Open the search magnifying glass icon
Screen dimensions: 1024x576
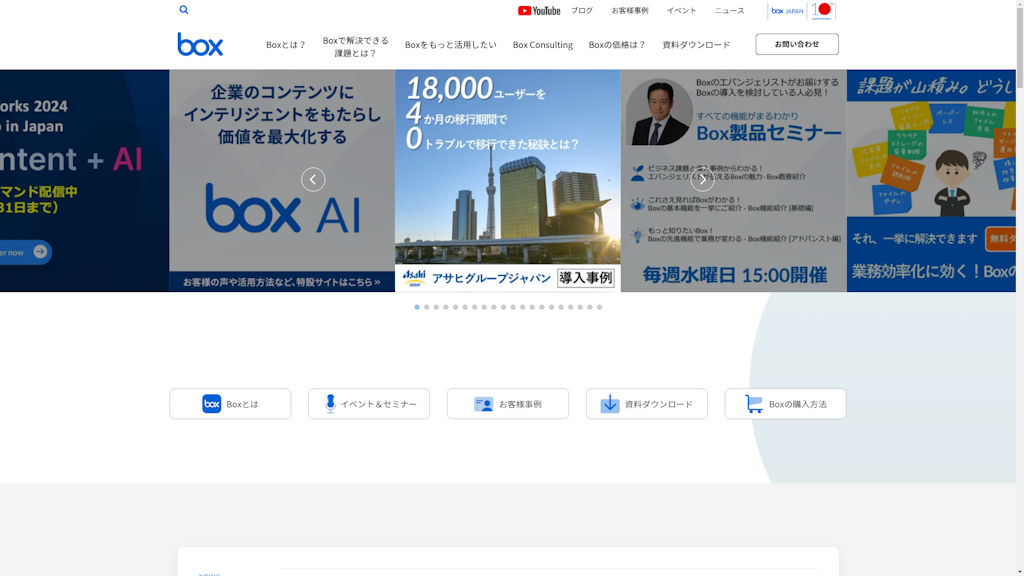pyautogui.click(x=184, y=9)
